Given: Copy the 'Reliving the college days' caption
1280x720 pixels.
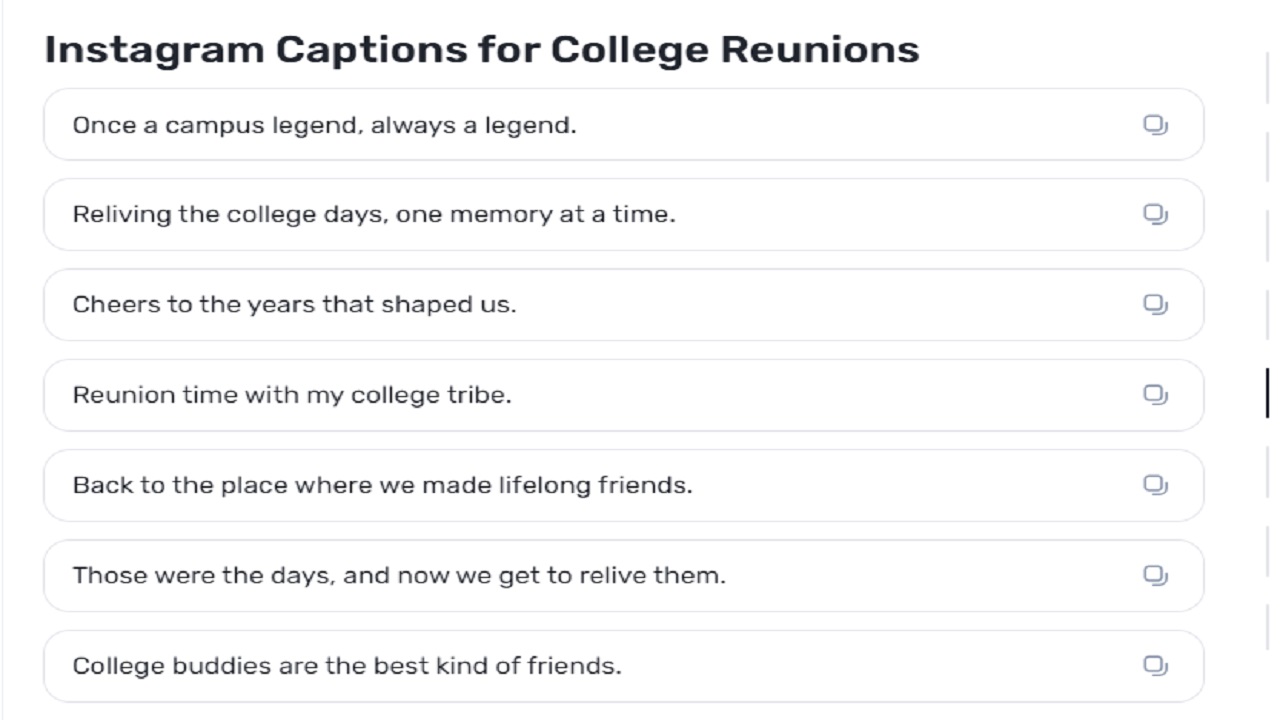Looking at the screenshot, I should pyautogui.click(x=1155, y=215).
